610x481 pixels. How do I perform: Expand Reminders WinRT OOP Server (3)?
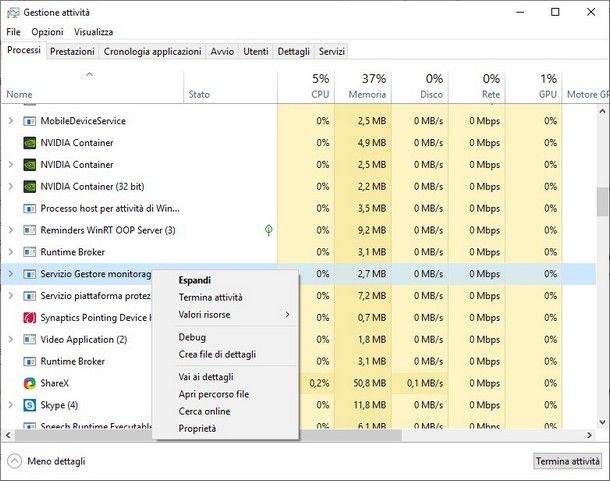(11, 230)
